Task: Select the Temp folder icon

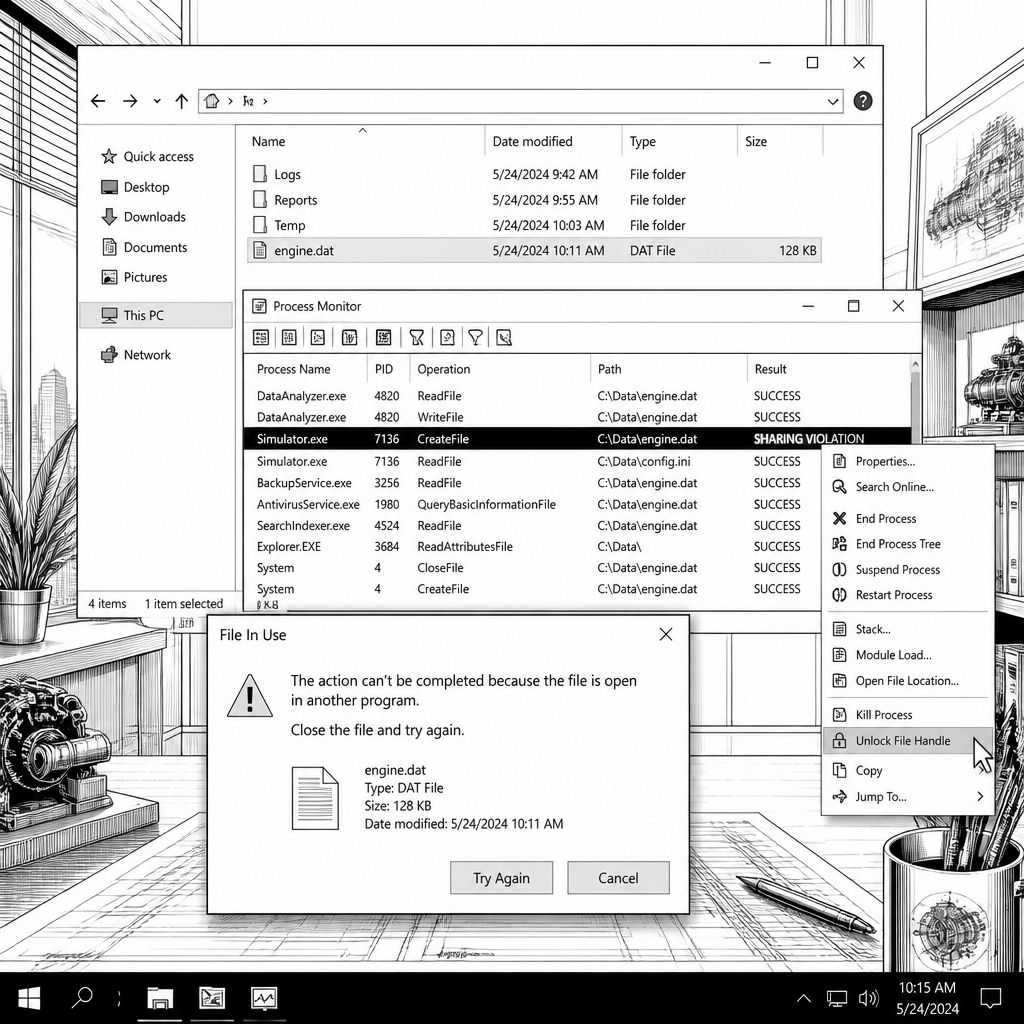Action: click(x=260, y=225)
